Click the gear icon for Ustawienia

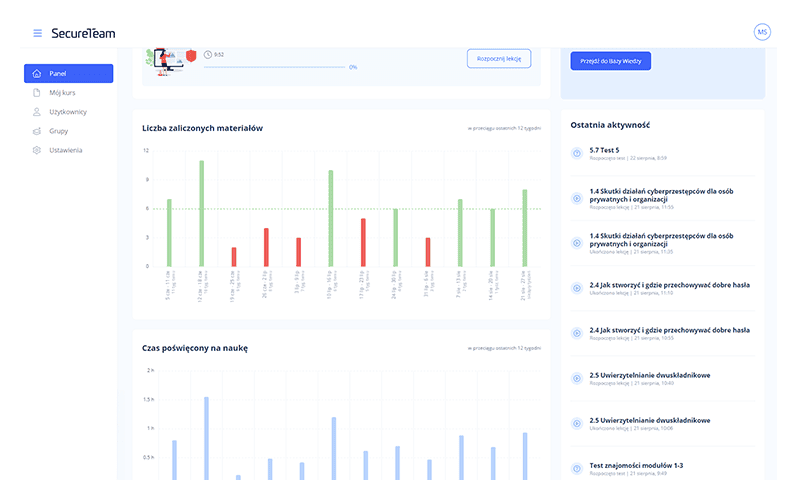coord(37,150)
